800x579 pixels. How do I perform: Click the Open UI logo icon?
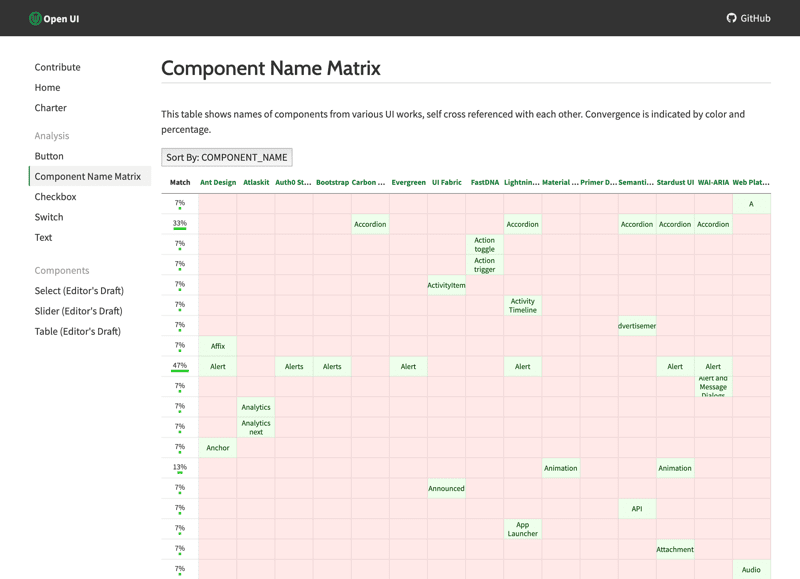35,18
